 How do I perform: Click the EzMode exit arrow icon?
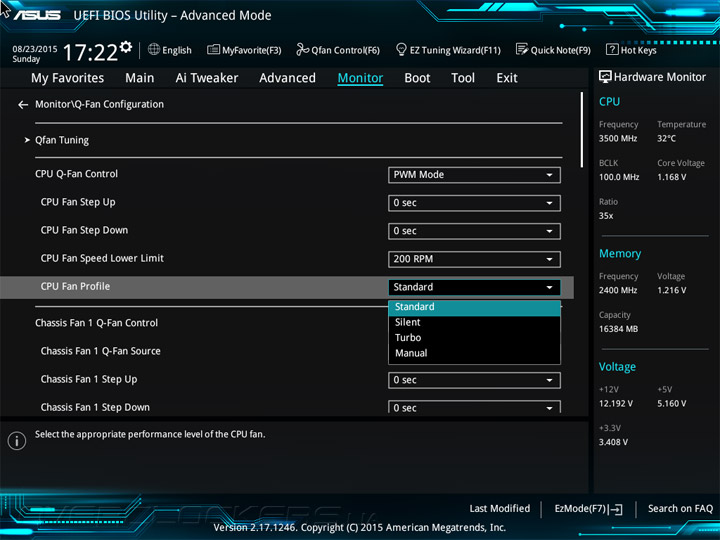click(617, 509)
